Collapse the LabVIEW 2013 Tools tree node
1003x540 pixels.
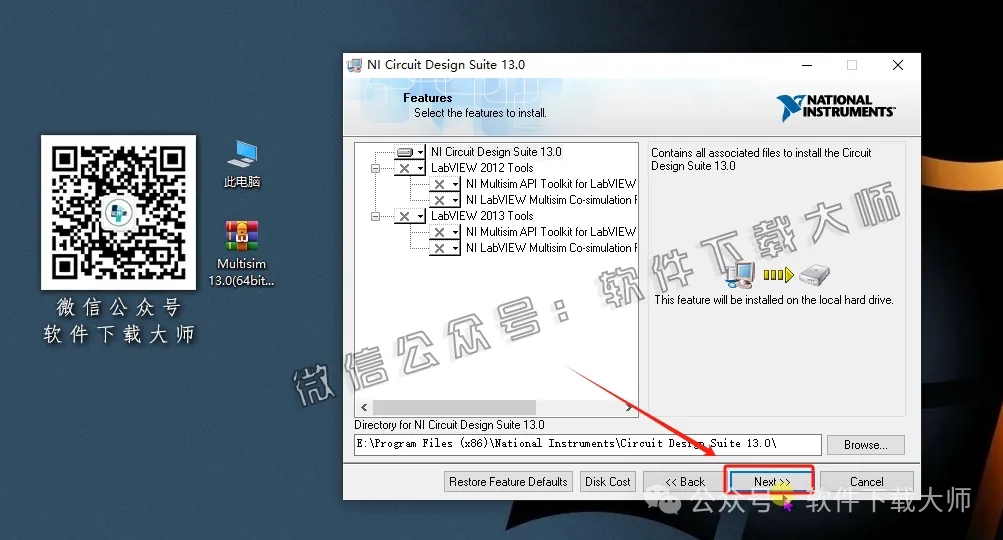[376, 216]
